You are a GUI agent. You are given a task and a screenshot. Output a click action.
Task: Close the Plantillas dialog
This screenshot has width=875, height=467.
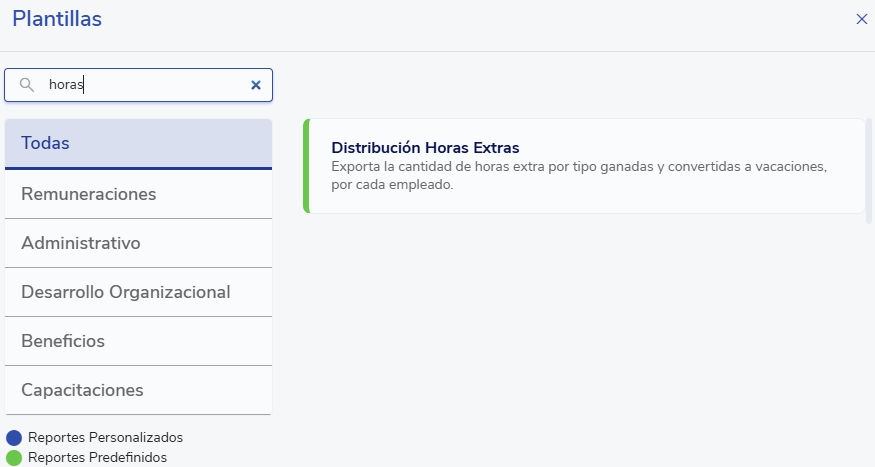861,19
